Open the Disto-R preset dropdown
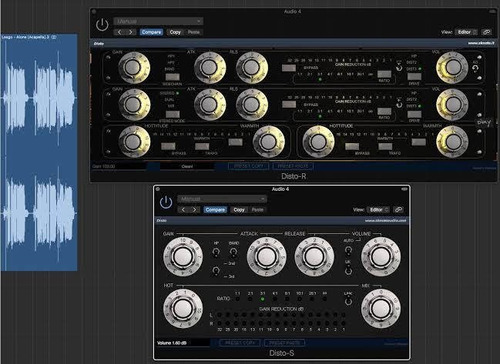This screenshot has height=364, width=500. click(158, 21)
